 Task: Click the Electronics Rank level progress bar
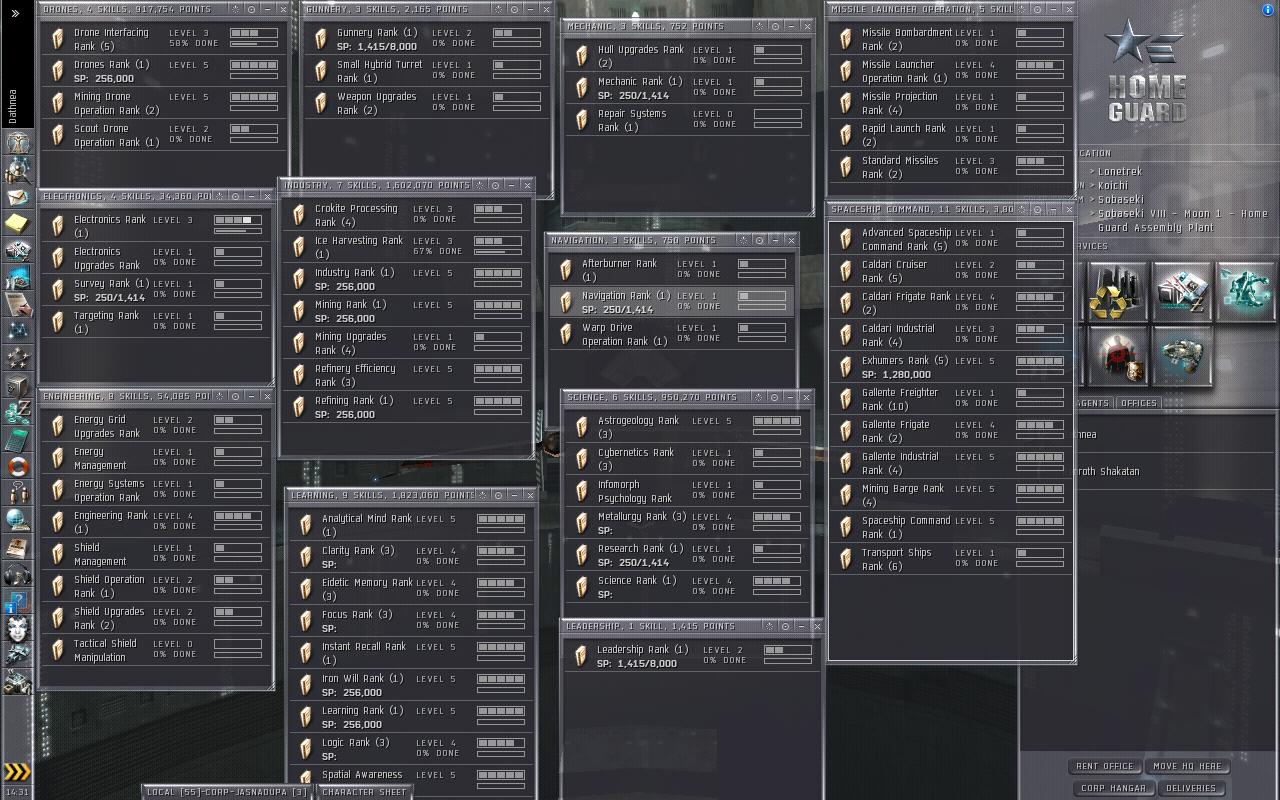(238, 220)
